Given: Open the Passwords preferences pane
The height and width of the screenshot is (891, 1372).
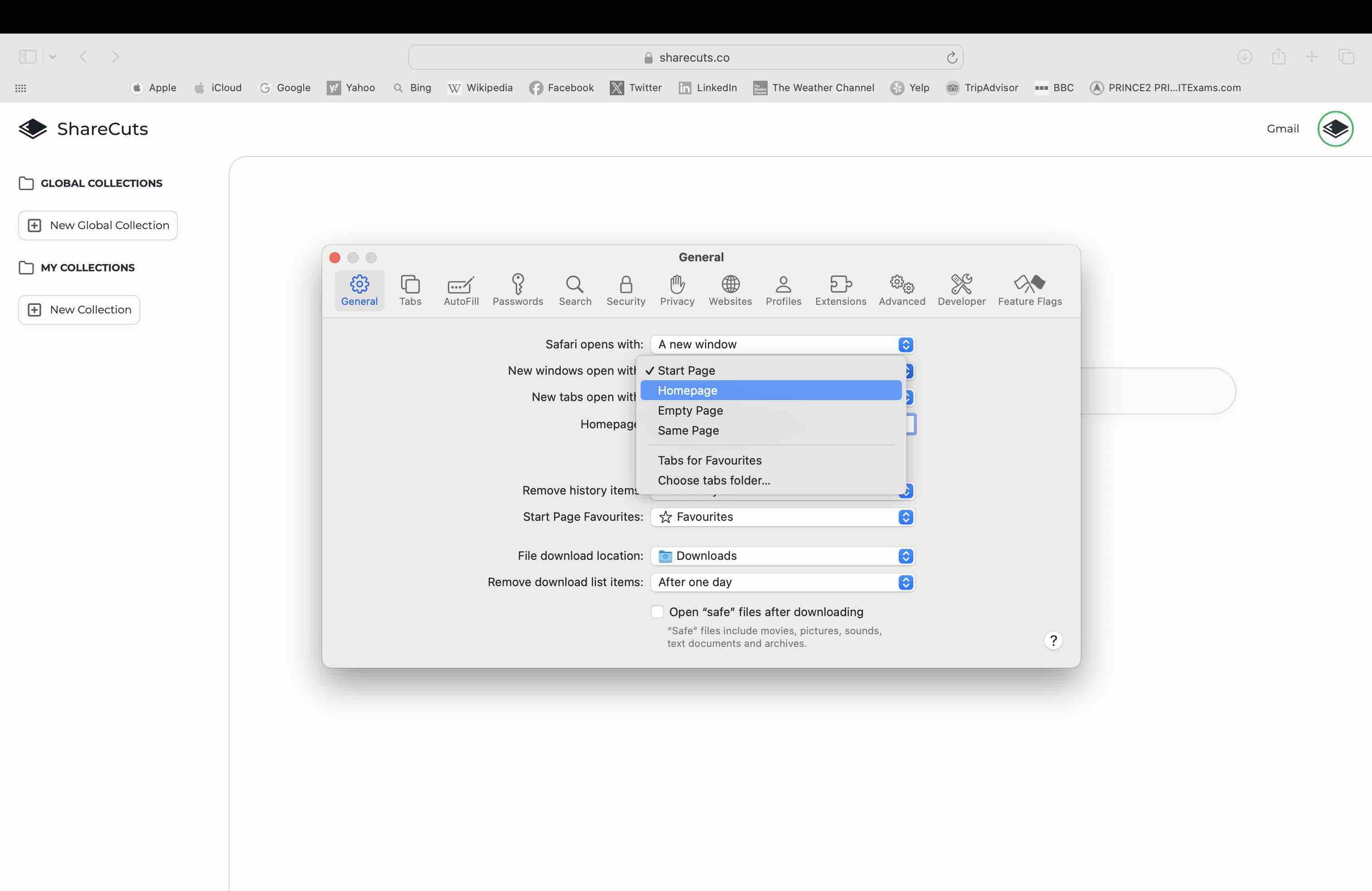Looking at the screenshot, I should [x=518, y=290].
